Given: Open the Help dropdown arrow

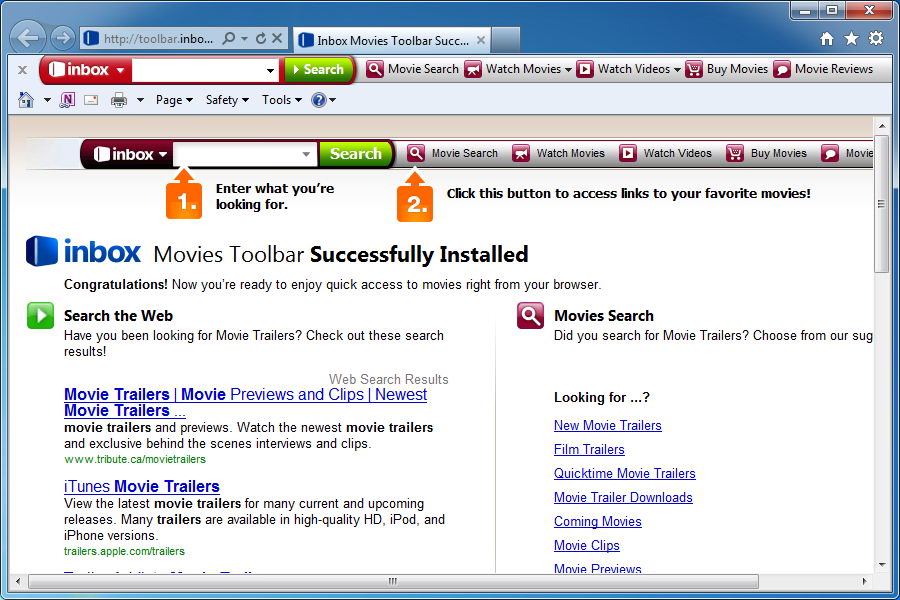Looking at the screenshot, I should pyautogui.click(x=332, y=100).
